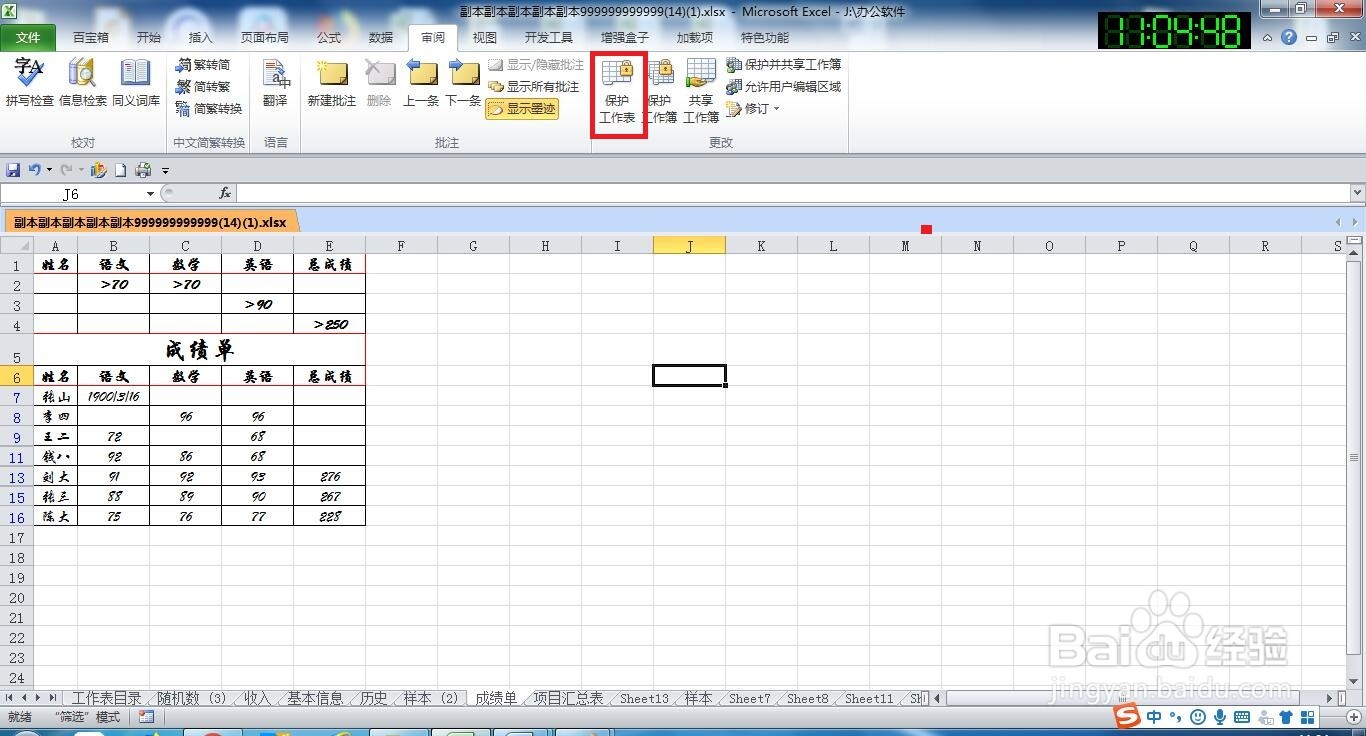Switch to the 开始 ribbon tab
The height and width of the screenshot is (736, 1366).
[148, 38]
